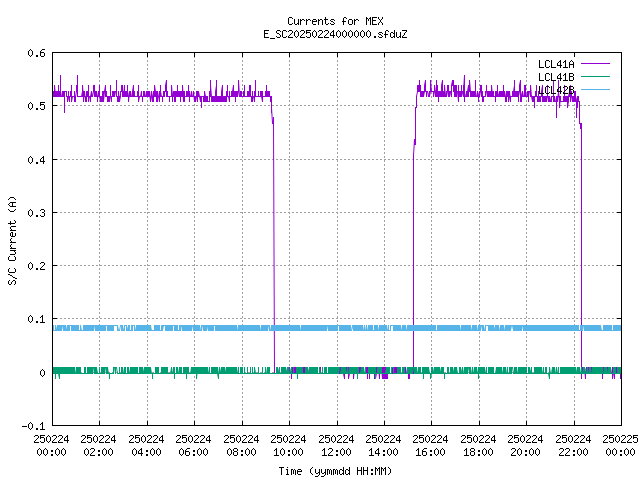Click the -0.1 y-axis tick label

pyautogui.click(x=33, y=426)
